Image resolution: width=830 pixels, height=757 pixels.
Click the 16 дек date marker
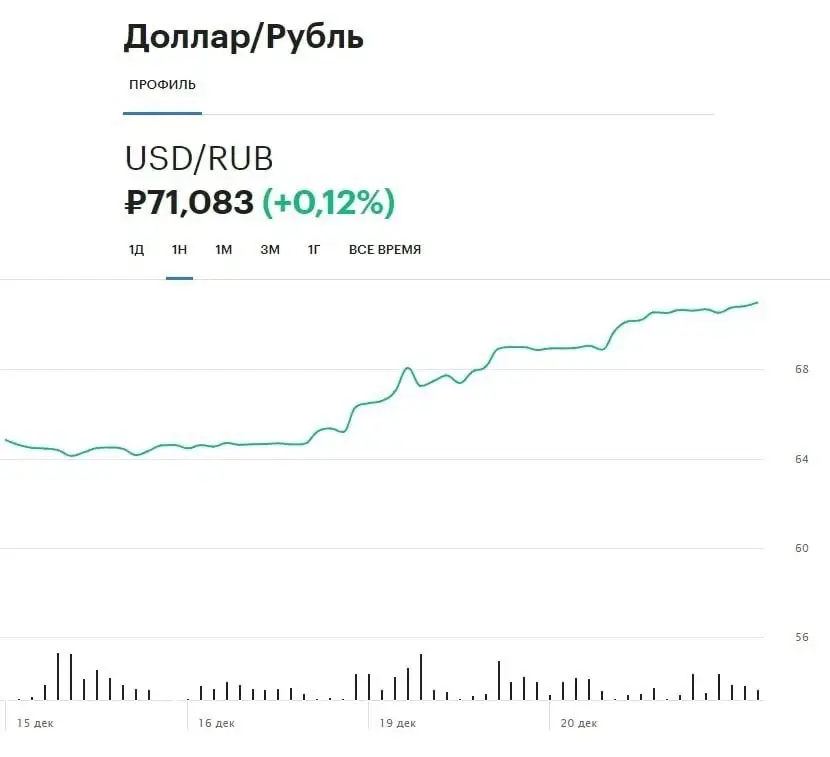(217, 723)
